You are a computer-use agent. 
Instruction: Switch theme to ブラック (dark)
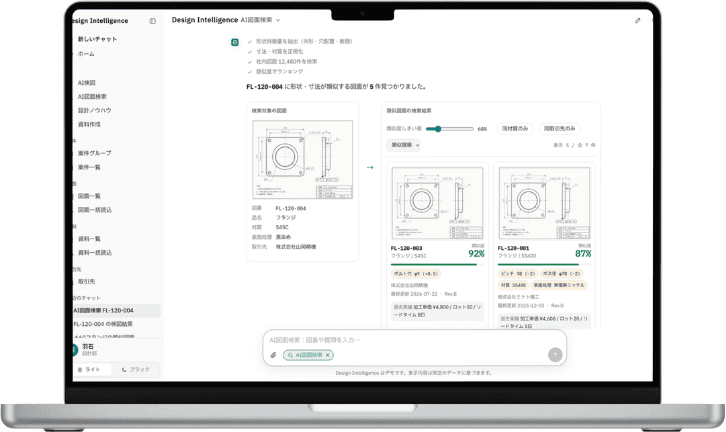(x=136, y=369)
